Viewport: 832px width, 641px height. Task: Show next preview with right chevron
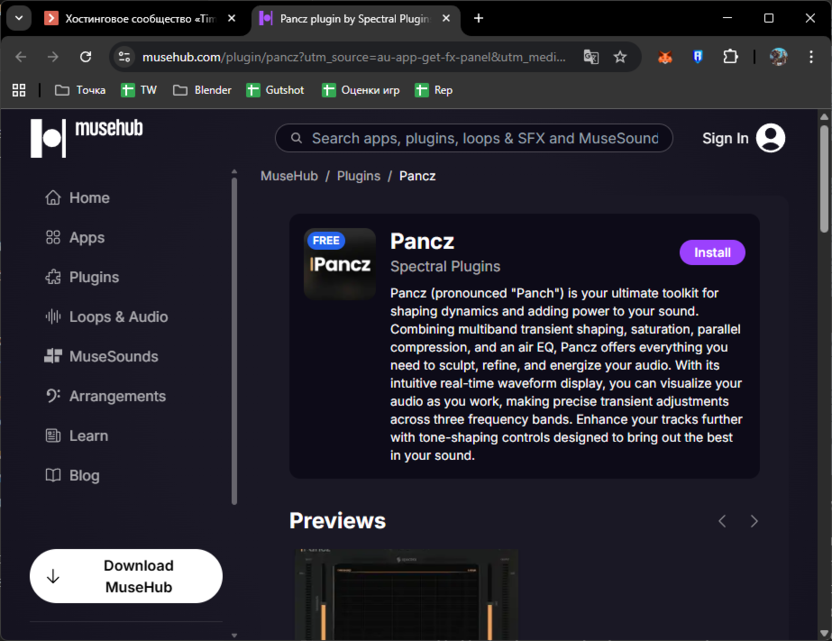[754, 521]
